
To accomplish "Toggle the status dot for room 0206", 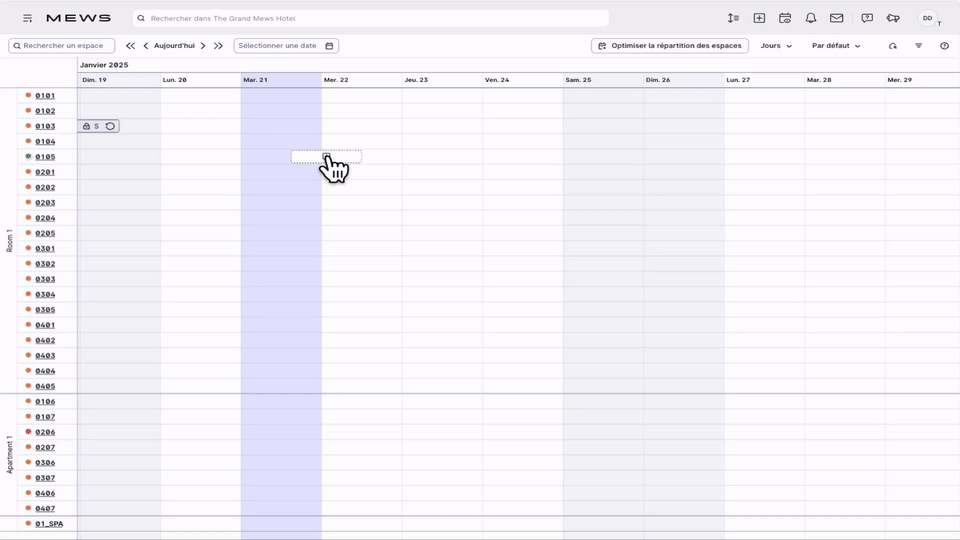I will coord(28,432).
